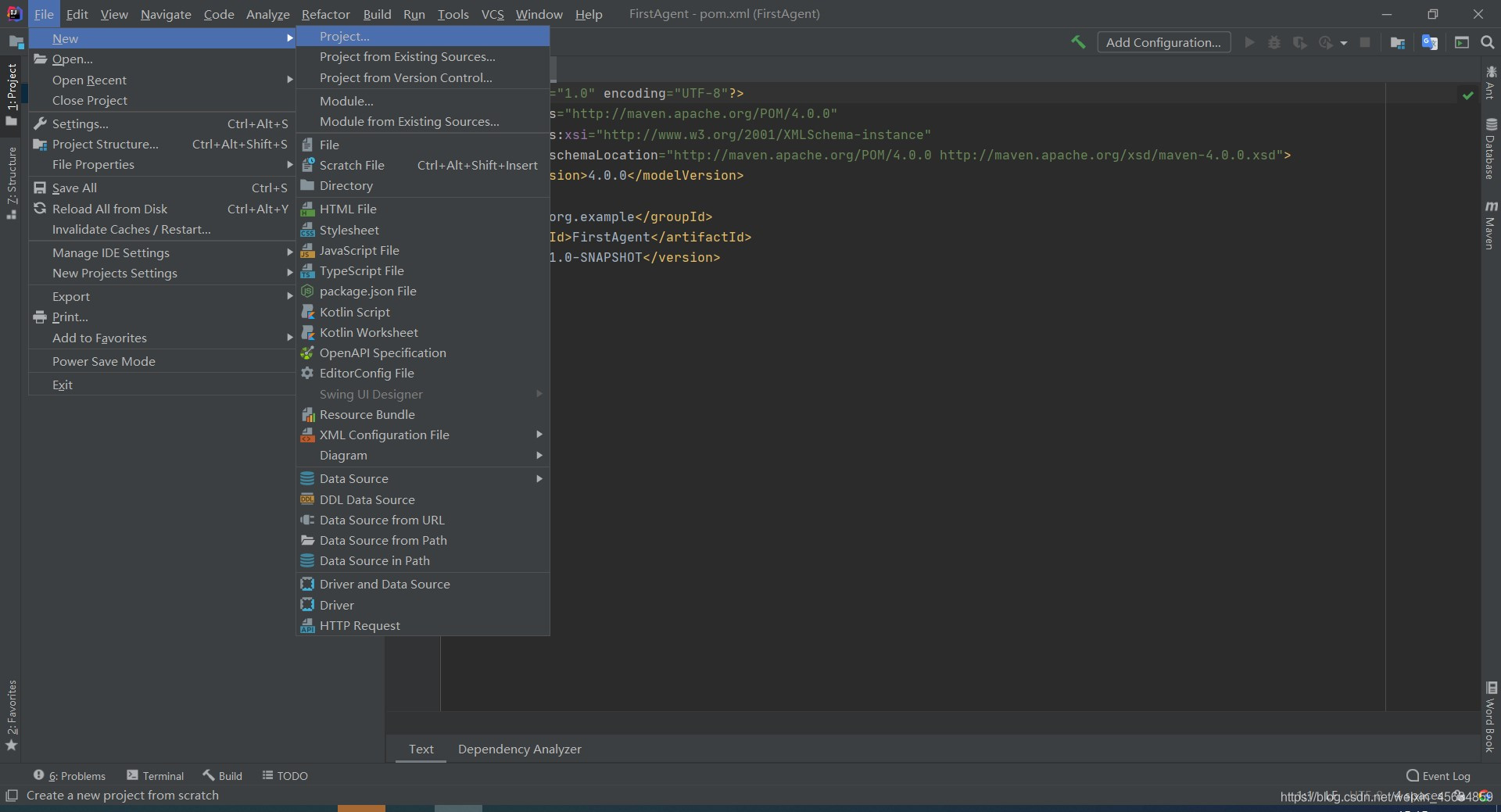Image resolution: width=1501 pixels, height=812 pixels.
Task: Open the TODO tool window
Action: point(285,775)
